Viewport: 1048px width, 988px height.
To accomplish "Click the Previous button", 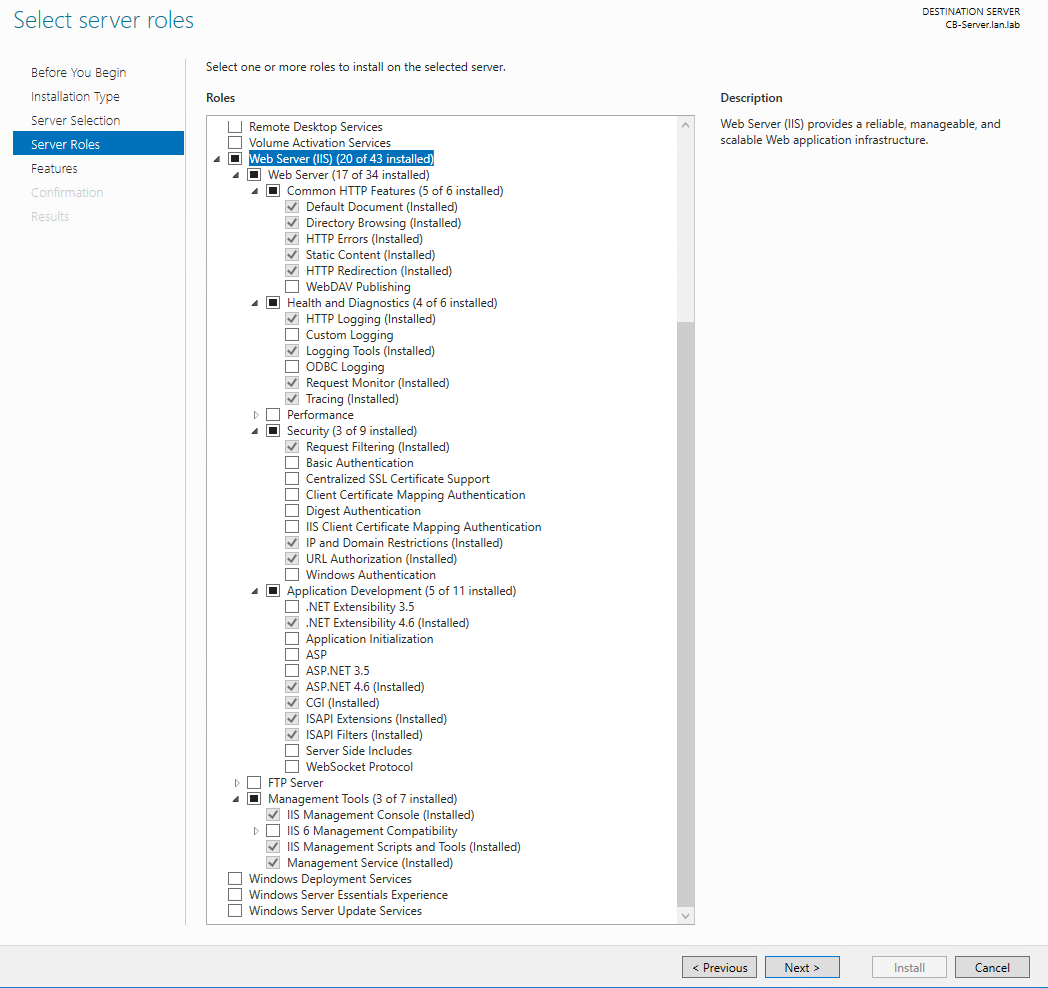I will [719, 967].
